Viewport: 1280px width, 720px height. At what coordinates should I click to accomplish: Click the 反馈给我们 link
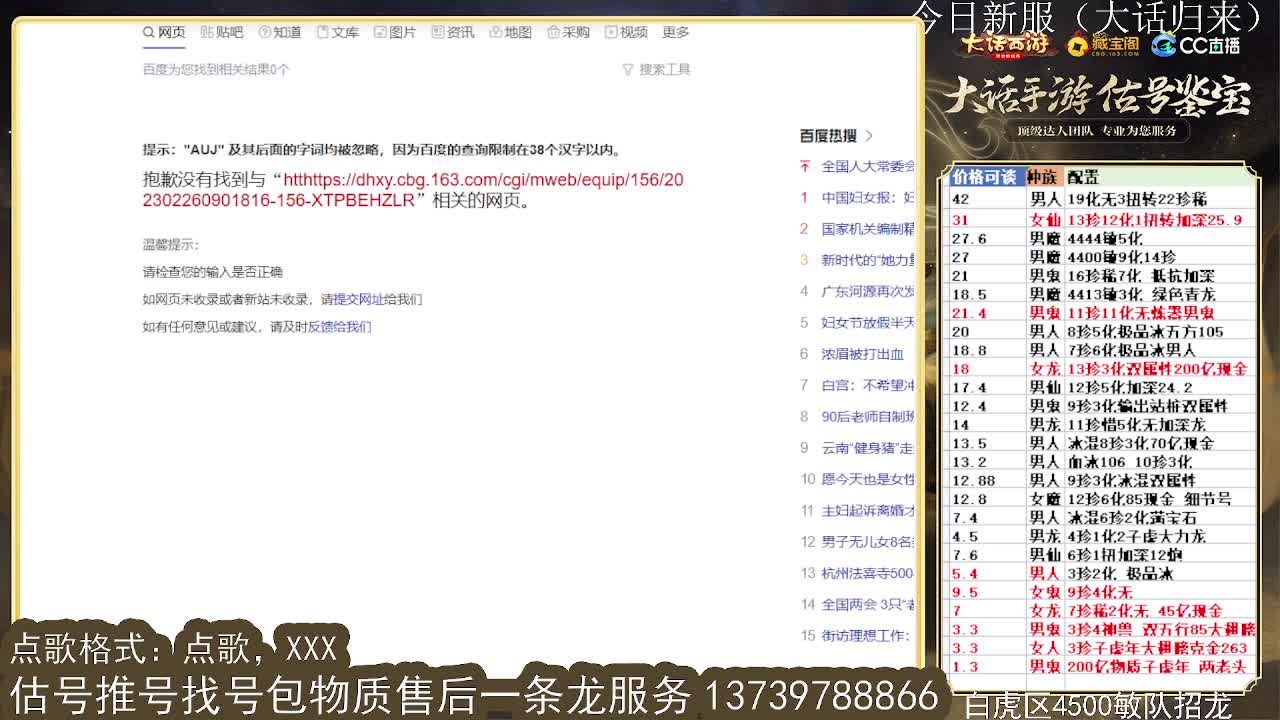[339, 326]
